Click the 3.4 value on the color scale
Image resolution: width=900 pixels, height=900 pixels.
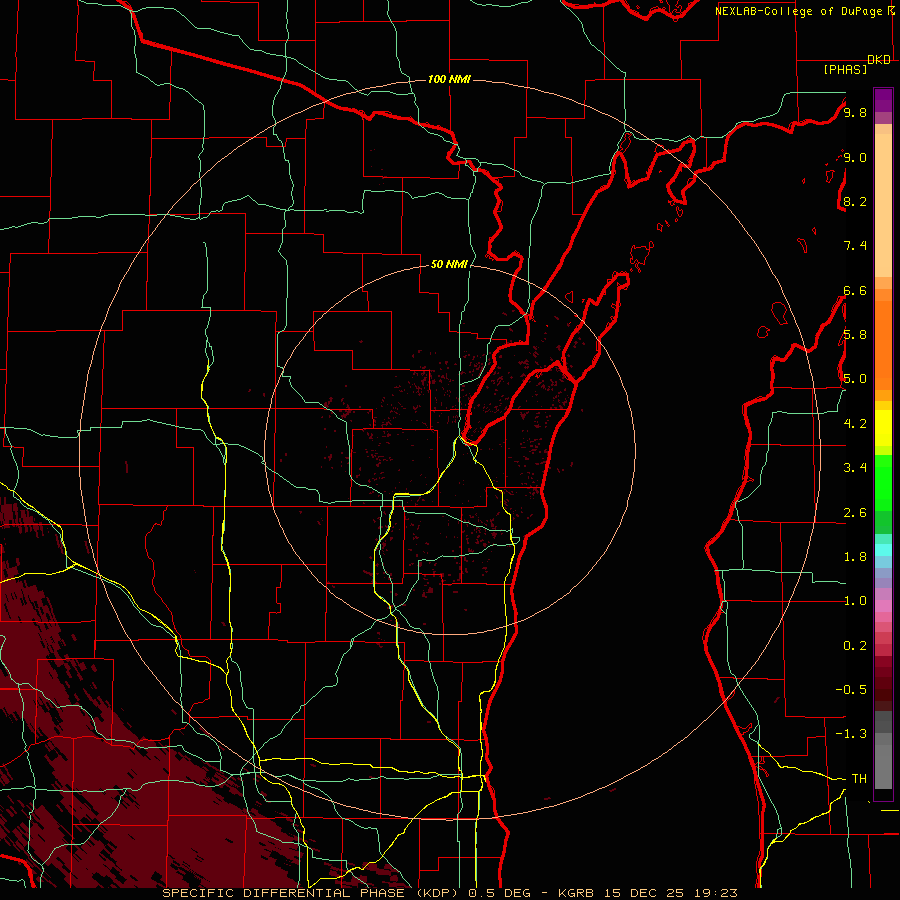(x=855, y=468)
